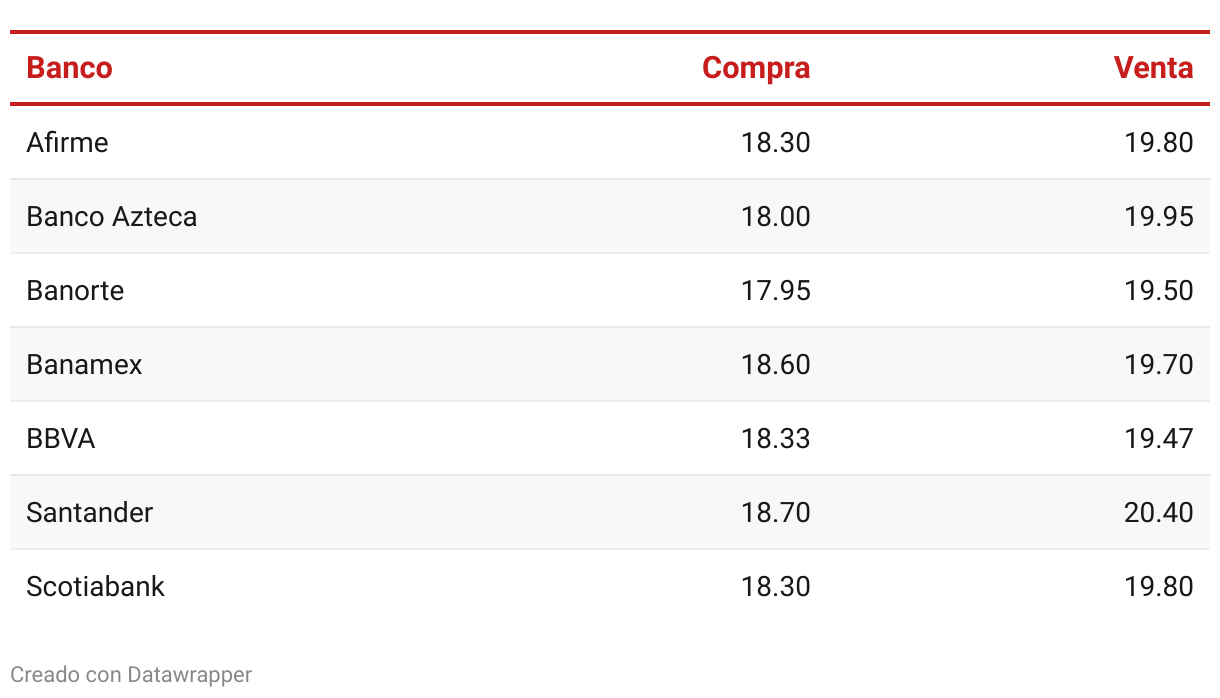The height and width of the screenshot is (698, 1220).
Task: Click the Banco column header
Action: [69, 68]
